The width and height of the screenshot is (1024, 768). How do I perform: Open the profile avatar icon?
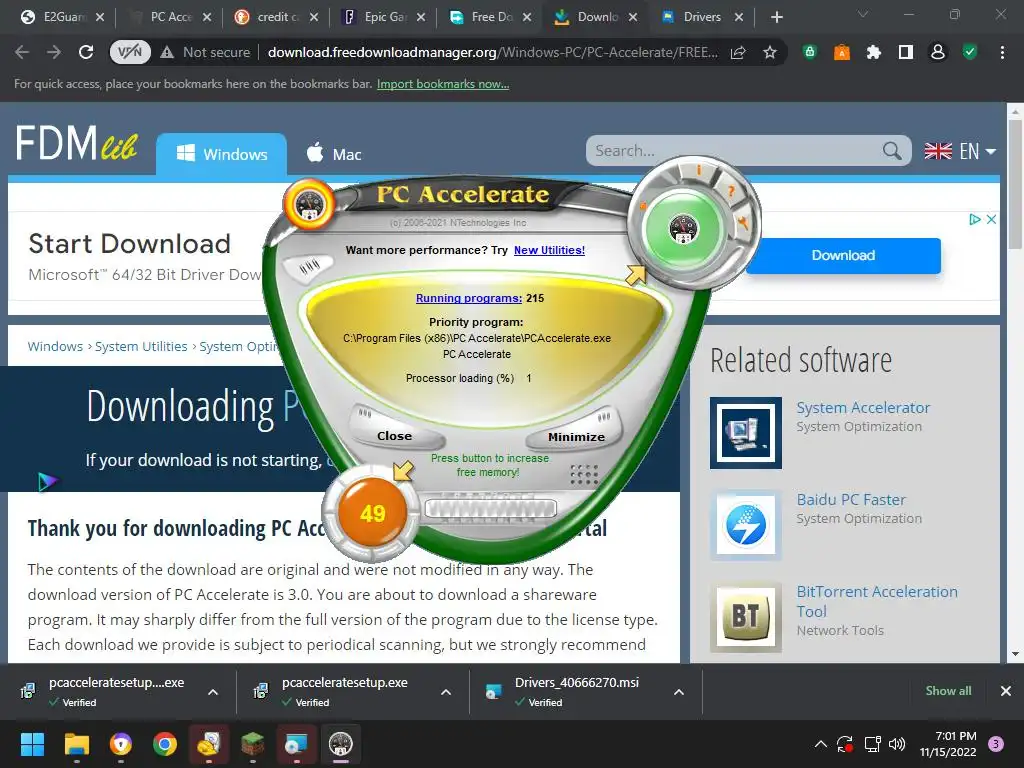[x=938, y=52]
